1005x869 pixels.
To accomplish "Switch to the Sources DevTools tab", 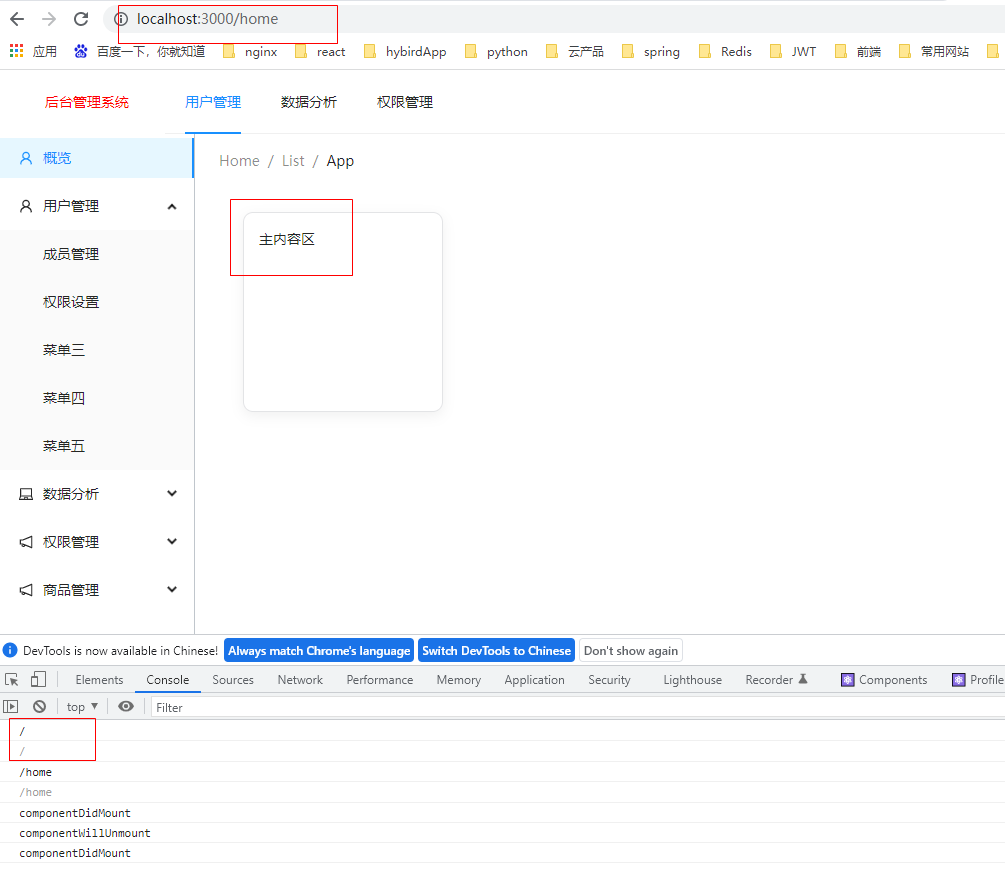I will coord(233,680).
